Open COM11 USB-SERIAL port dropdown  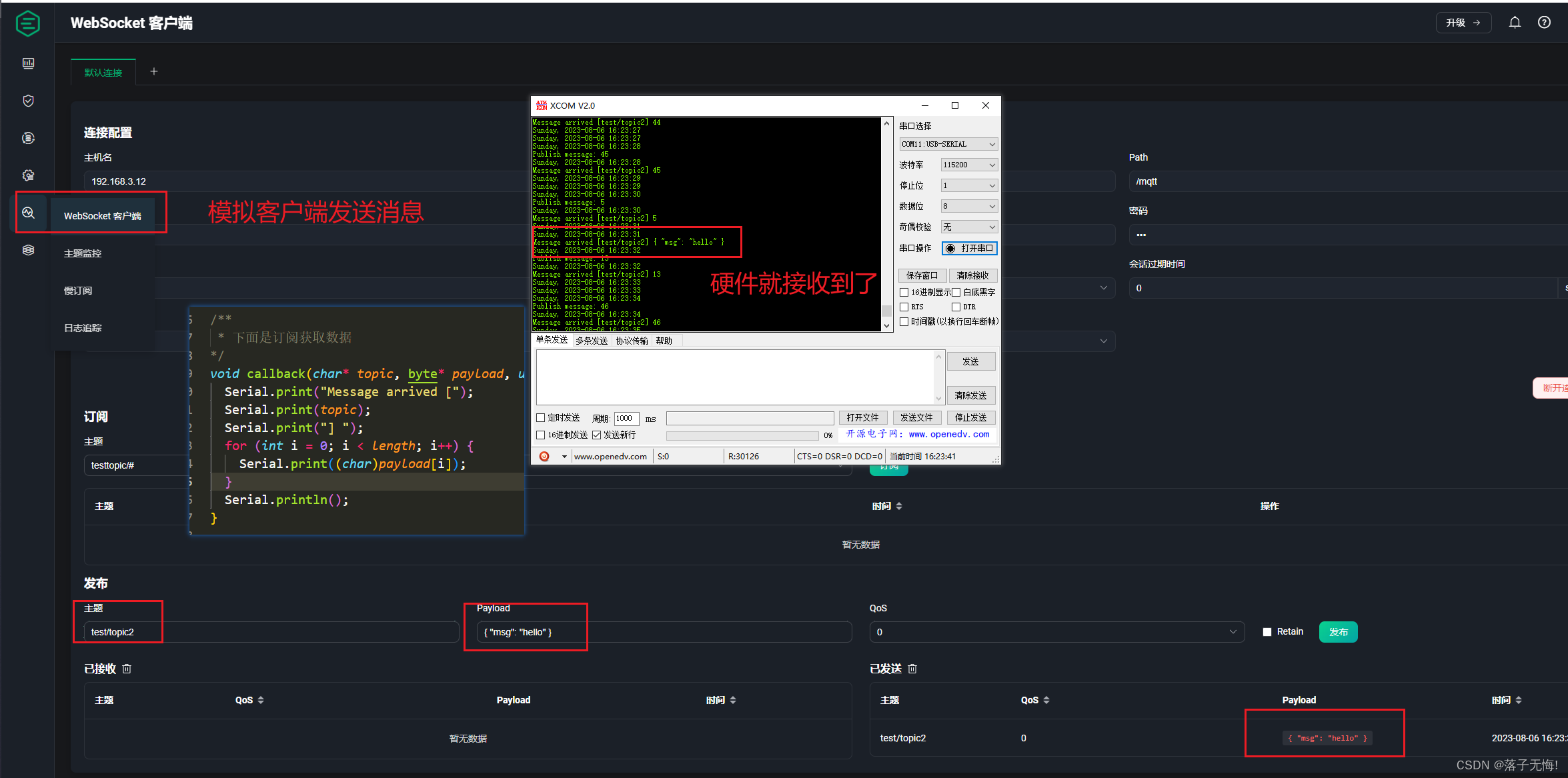pyautogui.click(x=948, y=144)
